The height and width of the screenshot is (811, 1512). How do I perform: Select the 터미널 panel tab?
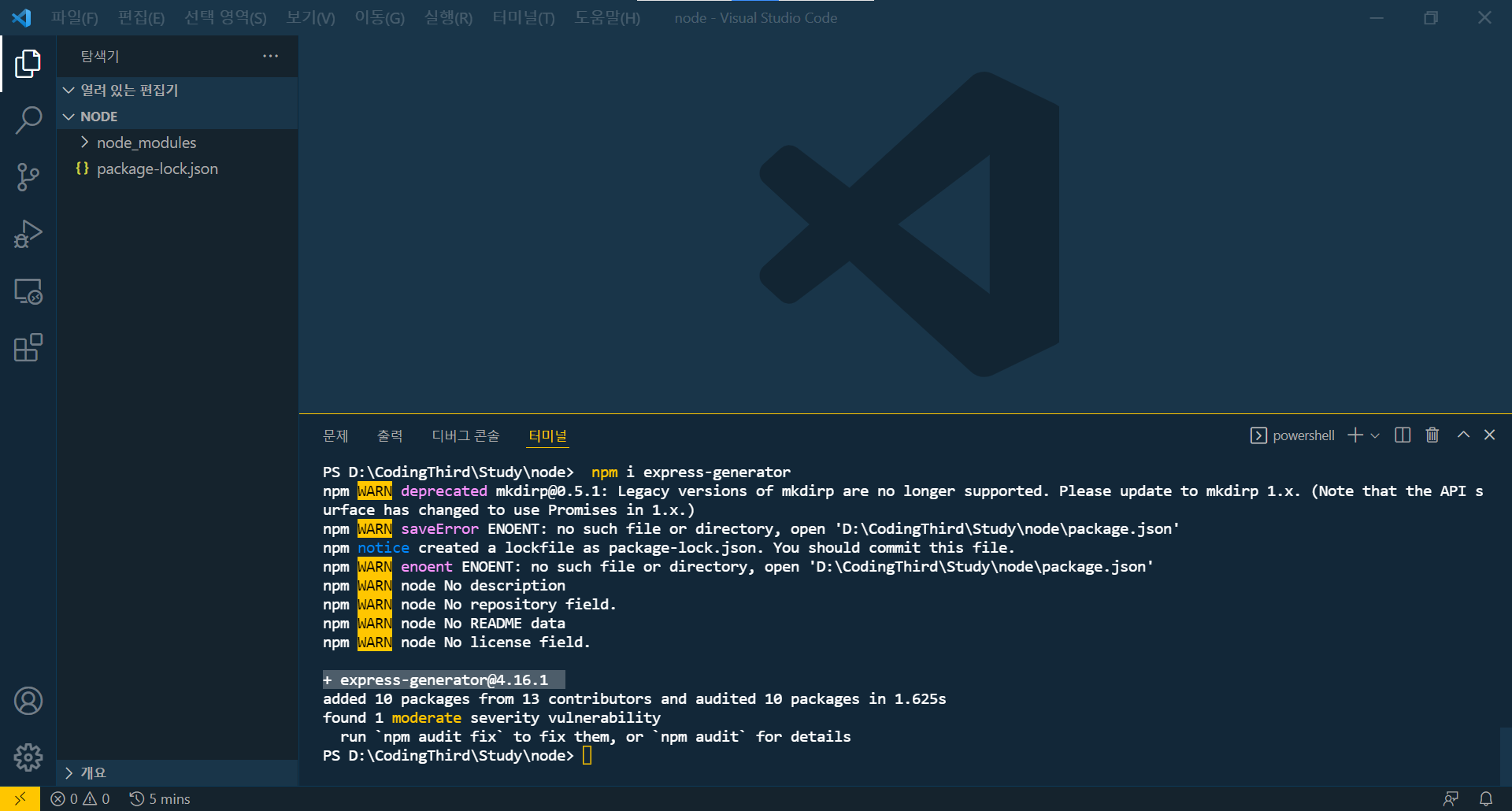pos(548,435)
